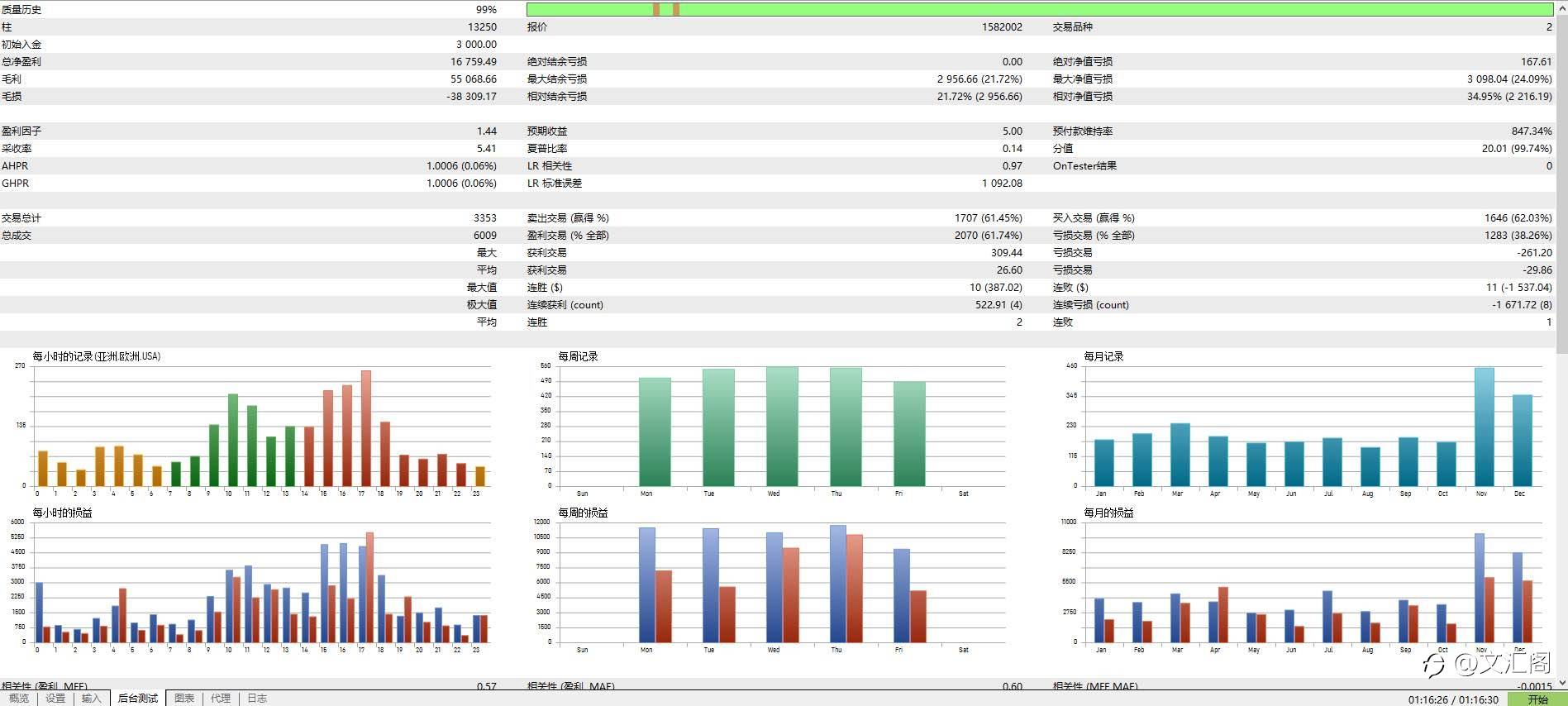Select the 相对净值亏损 value 34.95% (2 216.19)
The width and height of the screenshot is (1568, 706).
pyautogui.click(x=1509, y=97)
